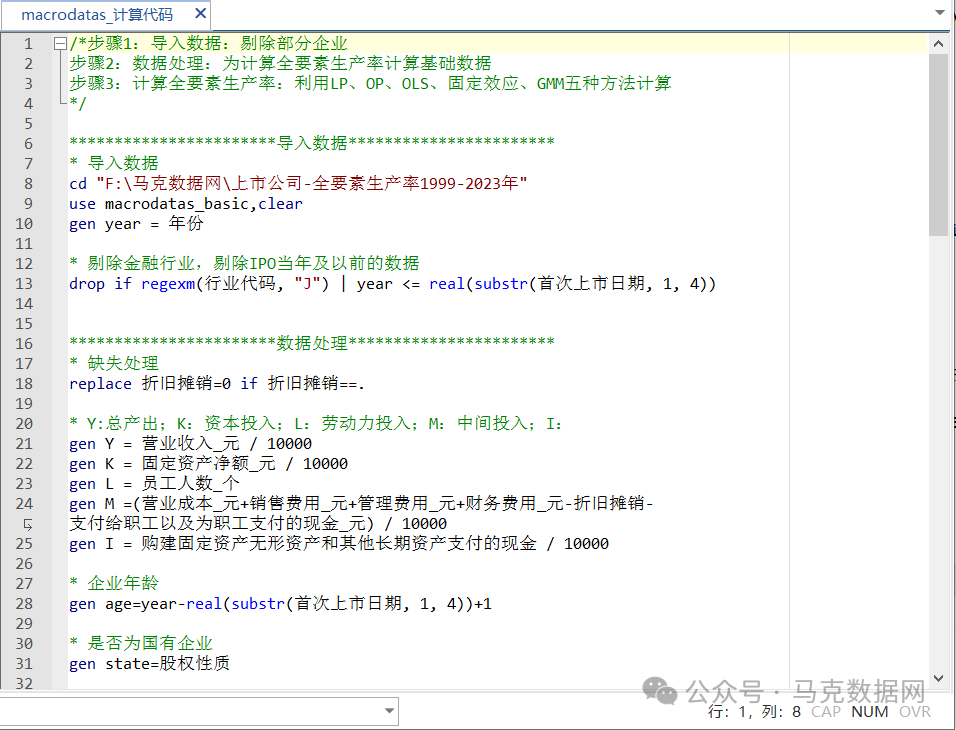Click the 步骤2：数据处理 comment line

[x=280, y=63]
